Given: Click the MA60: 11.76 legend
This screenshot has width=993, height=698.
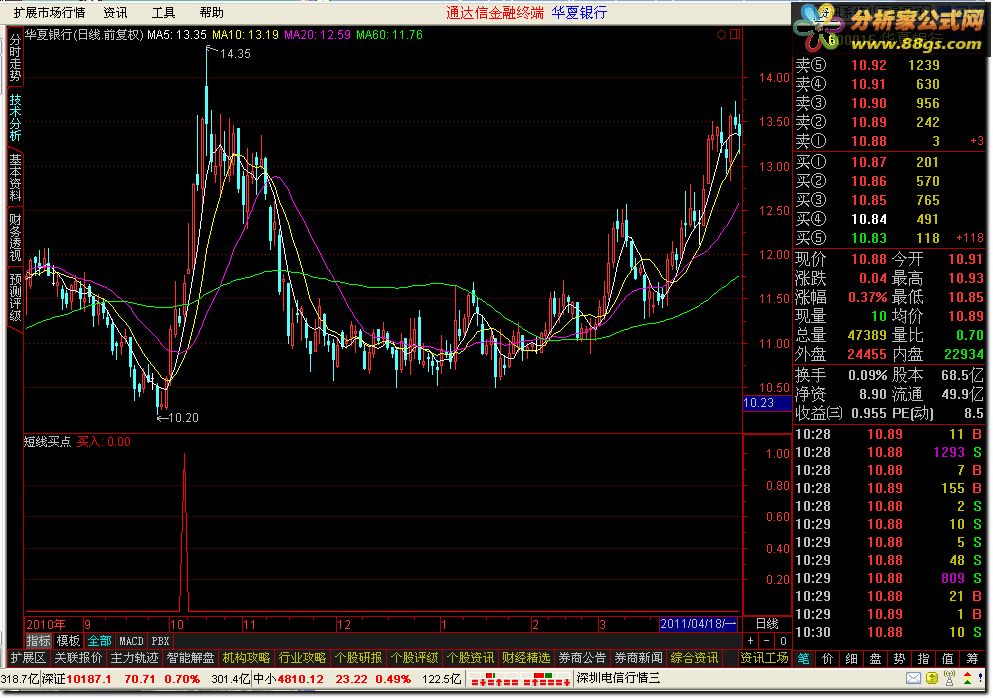Looking at the screenshot, I should pos(389,35).
